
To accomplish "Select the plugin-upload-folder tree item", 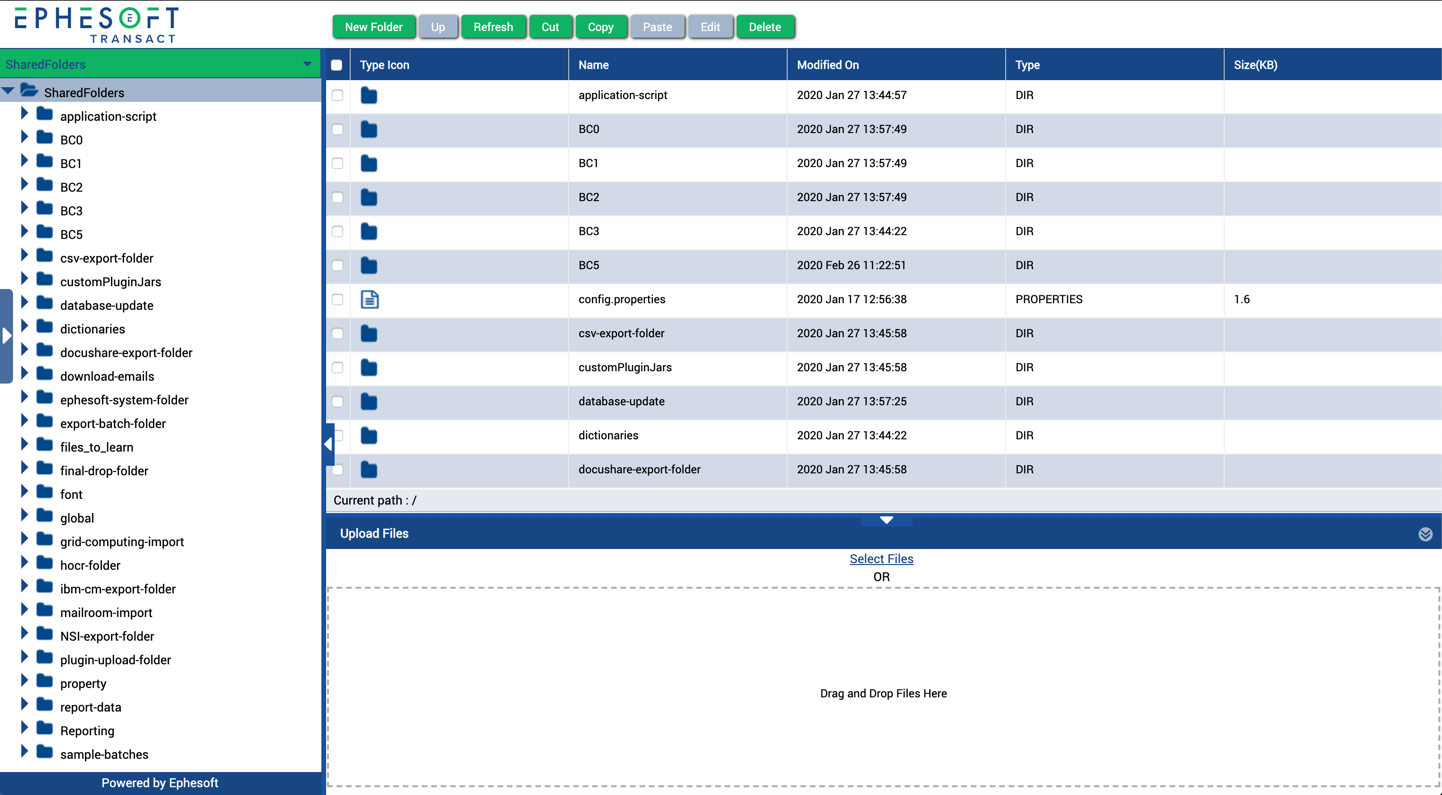I will tap(115, 660).
